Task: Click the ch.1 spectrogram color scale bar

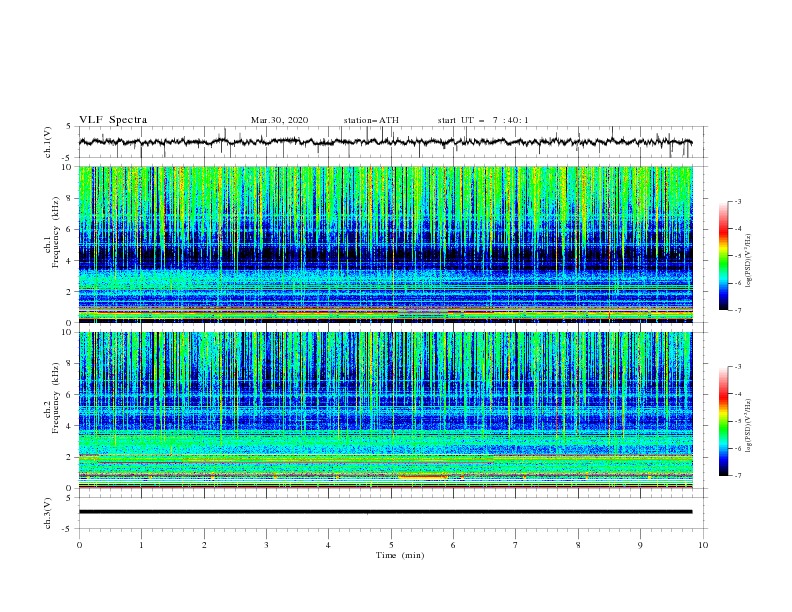Action: coord(723,256)
